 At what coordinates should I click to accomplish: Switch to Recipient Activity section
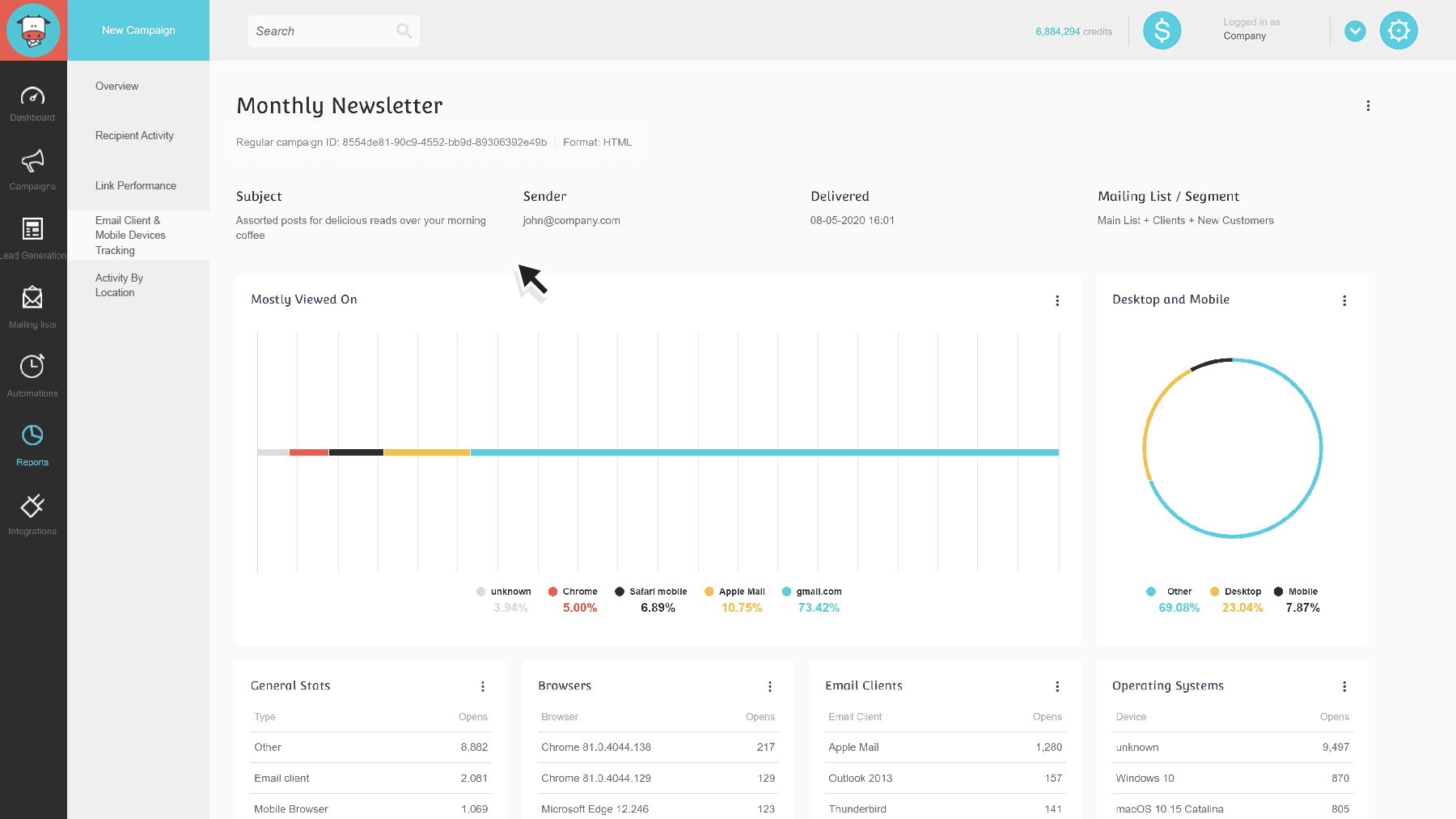(x=134, y=136)
